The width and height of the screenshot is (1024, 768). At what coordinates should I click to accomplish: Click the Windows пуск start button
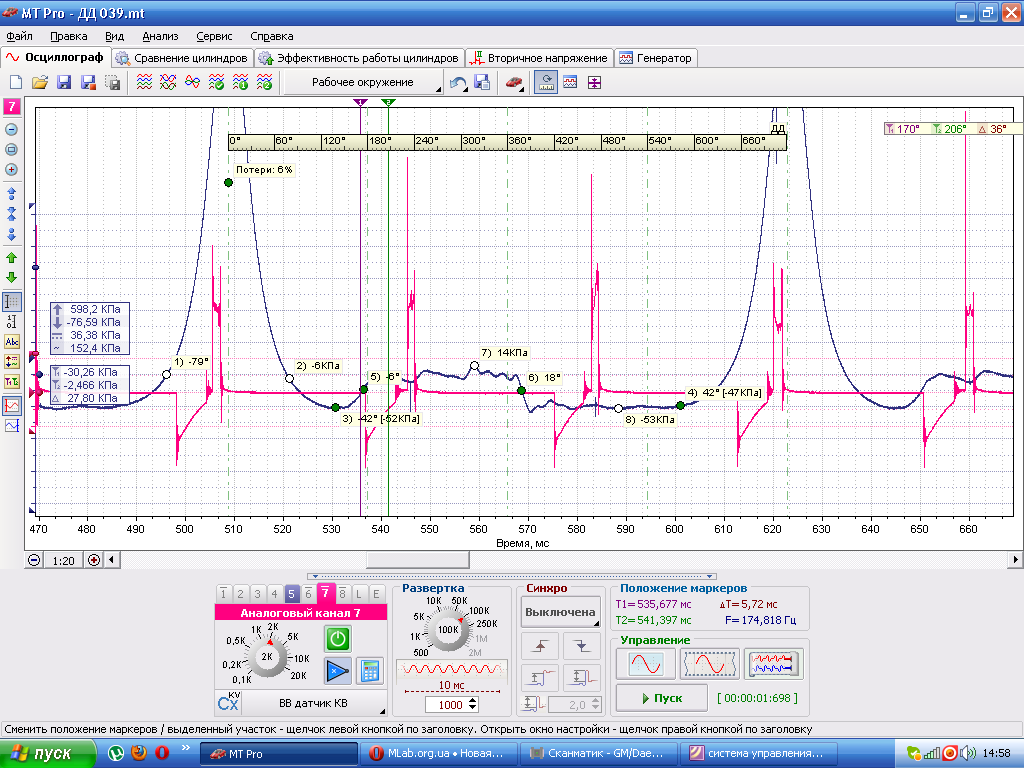48,754
